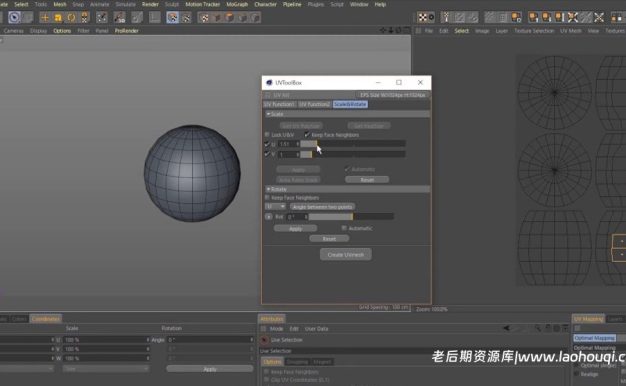
Task: Click Reset button in the Scale section
Action: point(367,180)
